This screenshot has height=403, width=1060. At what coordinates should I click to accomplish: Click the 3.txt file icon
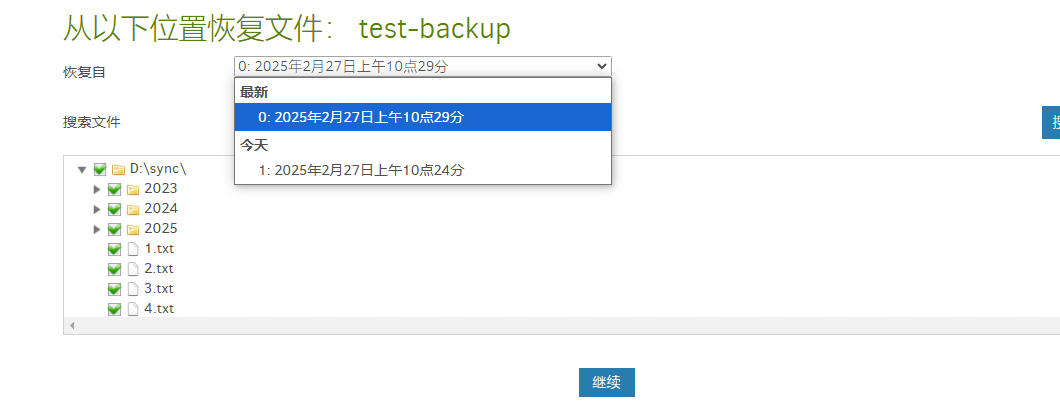click(x=133, y=289)
